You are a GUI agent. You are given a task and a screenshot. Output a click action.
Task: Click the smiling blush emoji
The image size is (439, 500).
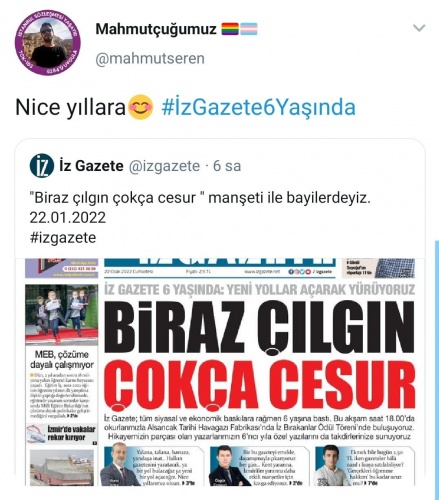point(140,107)
